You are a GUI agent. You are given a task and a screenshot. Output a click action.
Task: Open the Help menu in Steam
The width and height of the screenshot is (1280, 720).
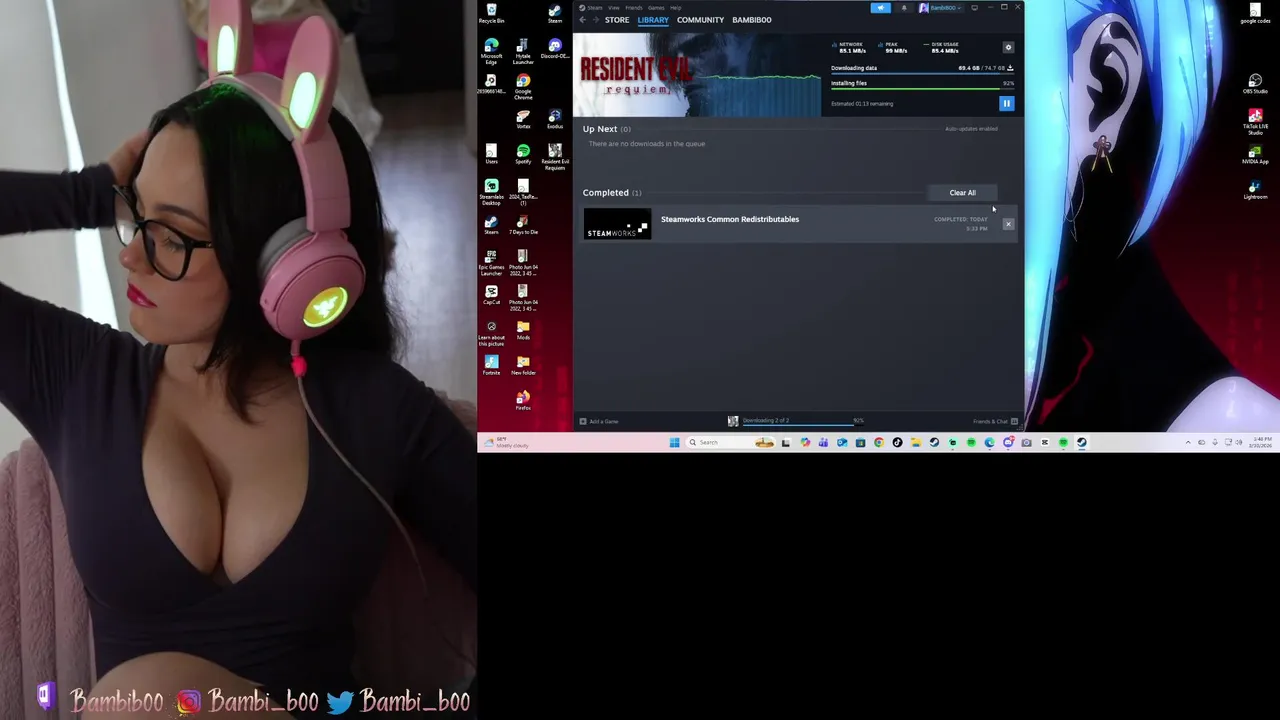[676, 8]
